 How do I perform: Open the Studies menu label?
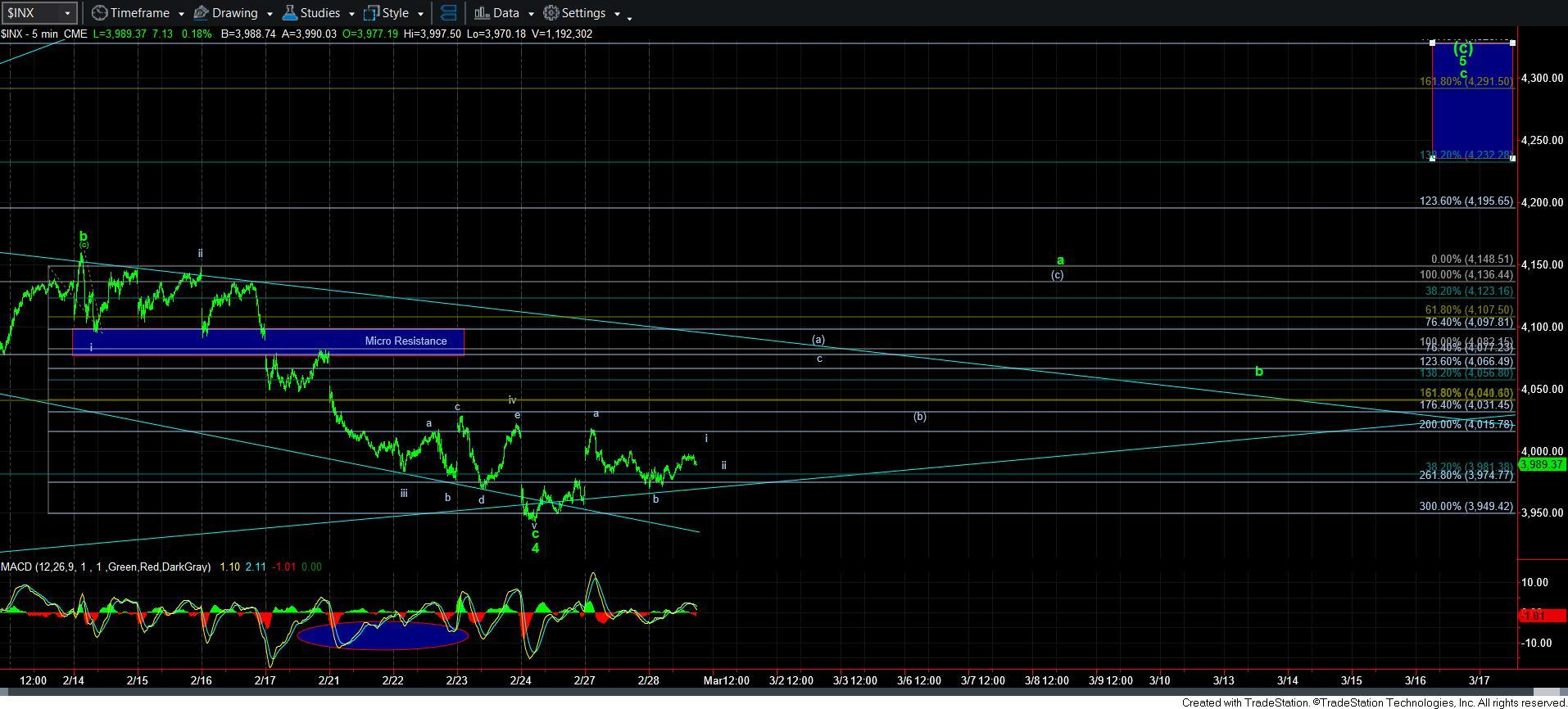click(319, 13)
